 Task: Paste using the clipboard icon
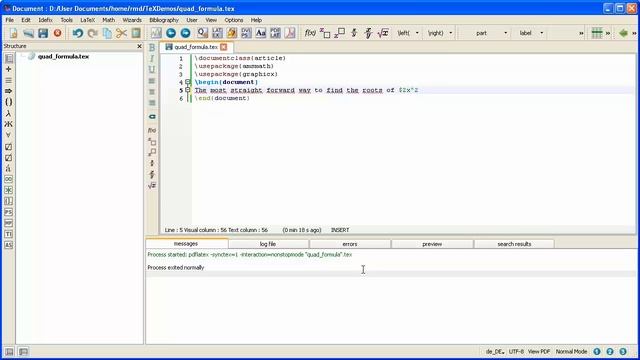136,33
